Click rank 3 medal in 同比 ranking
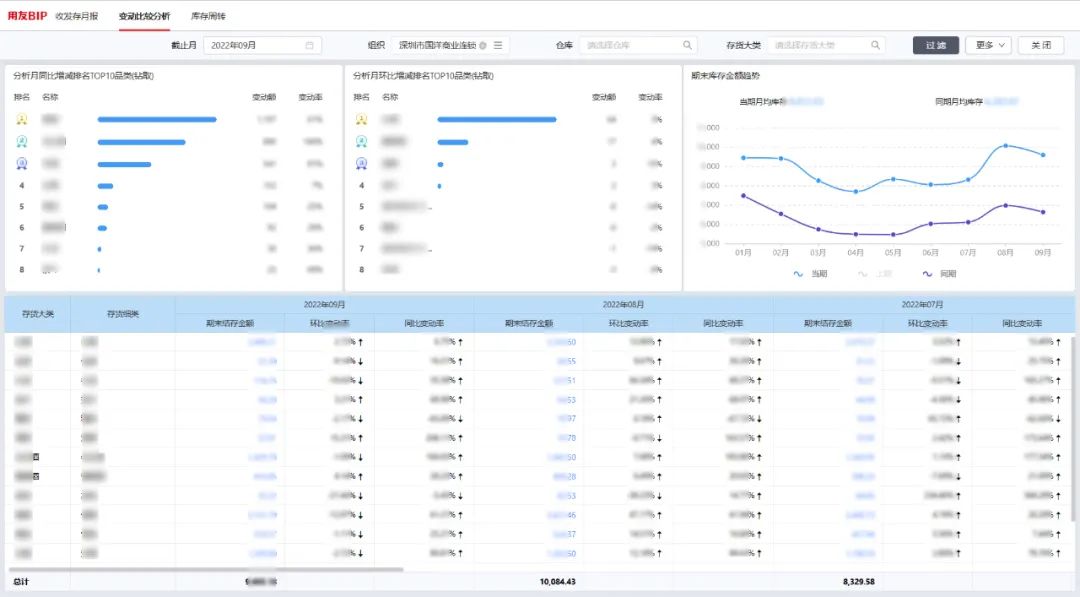The image size is (1080, 597). (x=22, y=164)
